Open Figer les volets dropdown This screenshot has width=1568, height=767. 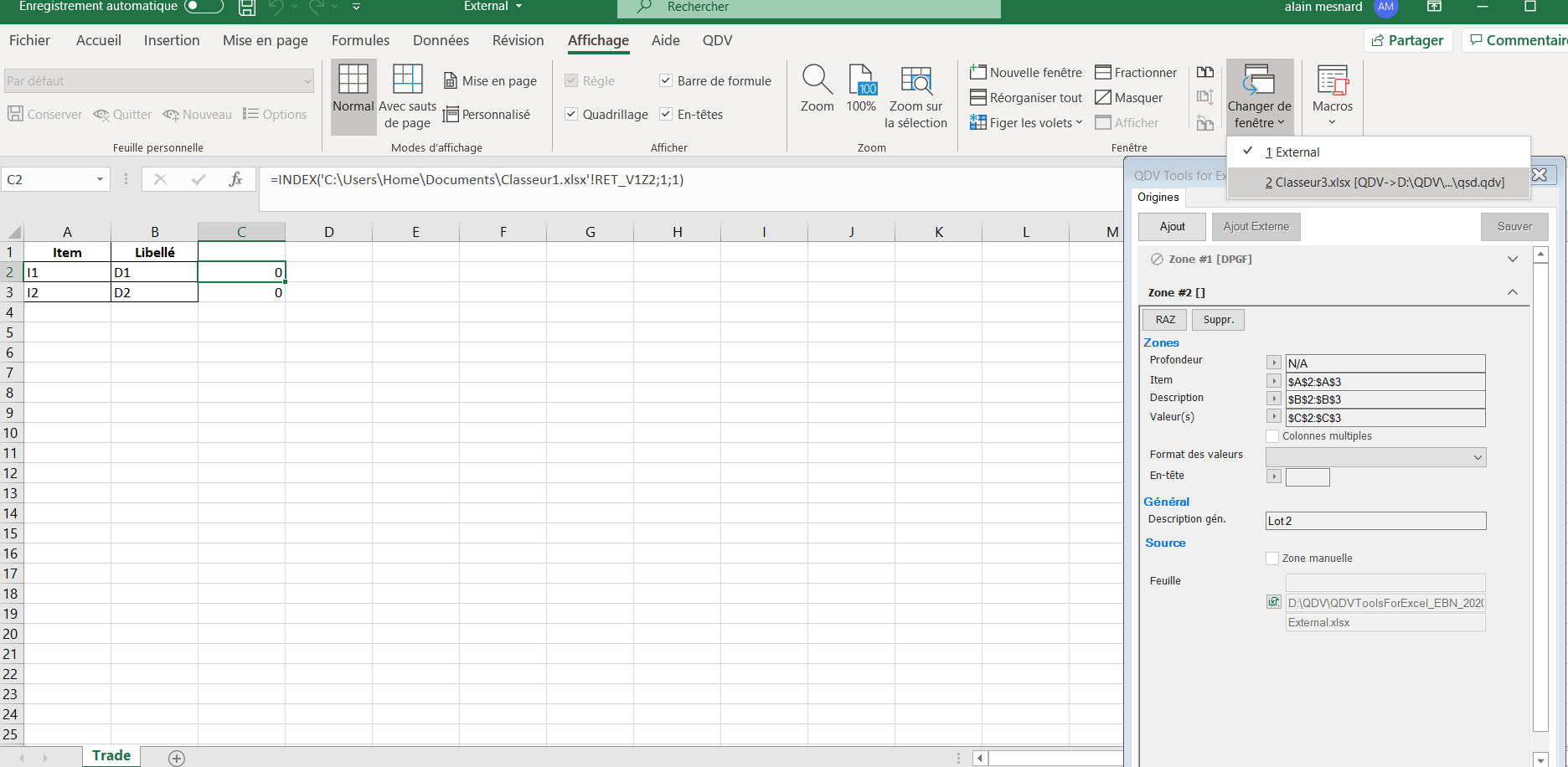point(1026,123)
